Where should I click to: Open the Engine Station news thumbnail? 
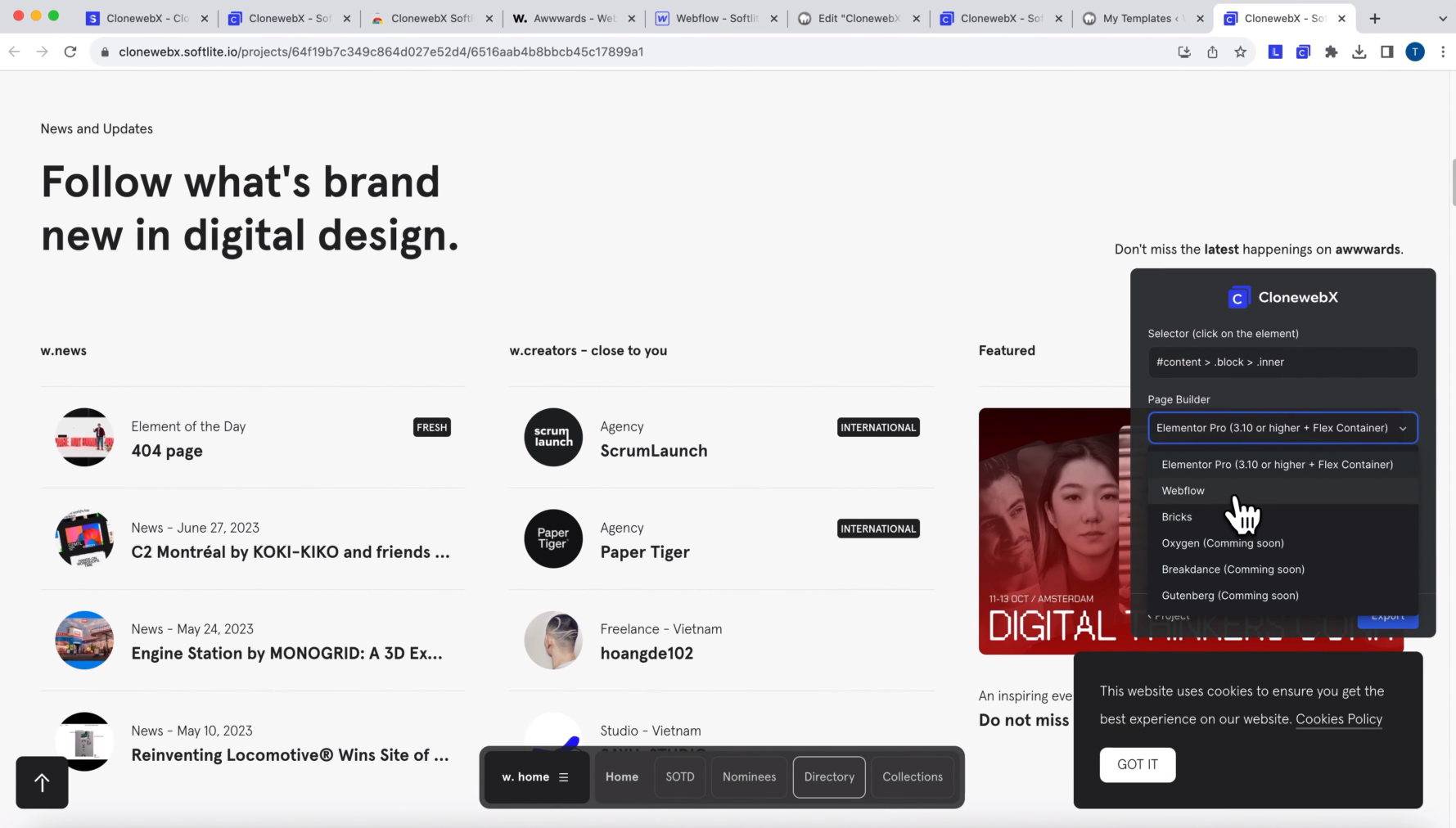click(84, 640)
